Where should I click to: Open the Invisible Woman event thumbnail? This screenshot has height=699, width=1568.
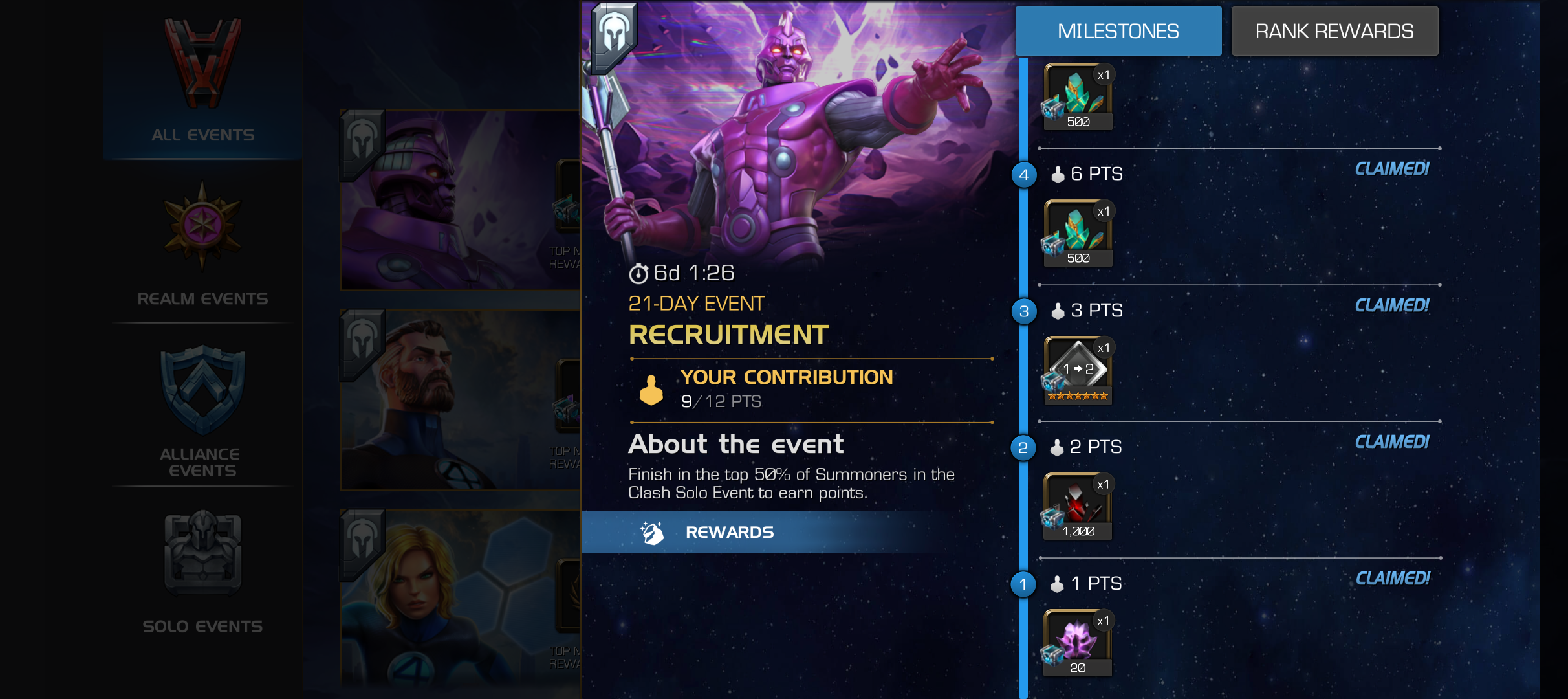click(461, 599)
